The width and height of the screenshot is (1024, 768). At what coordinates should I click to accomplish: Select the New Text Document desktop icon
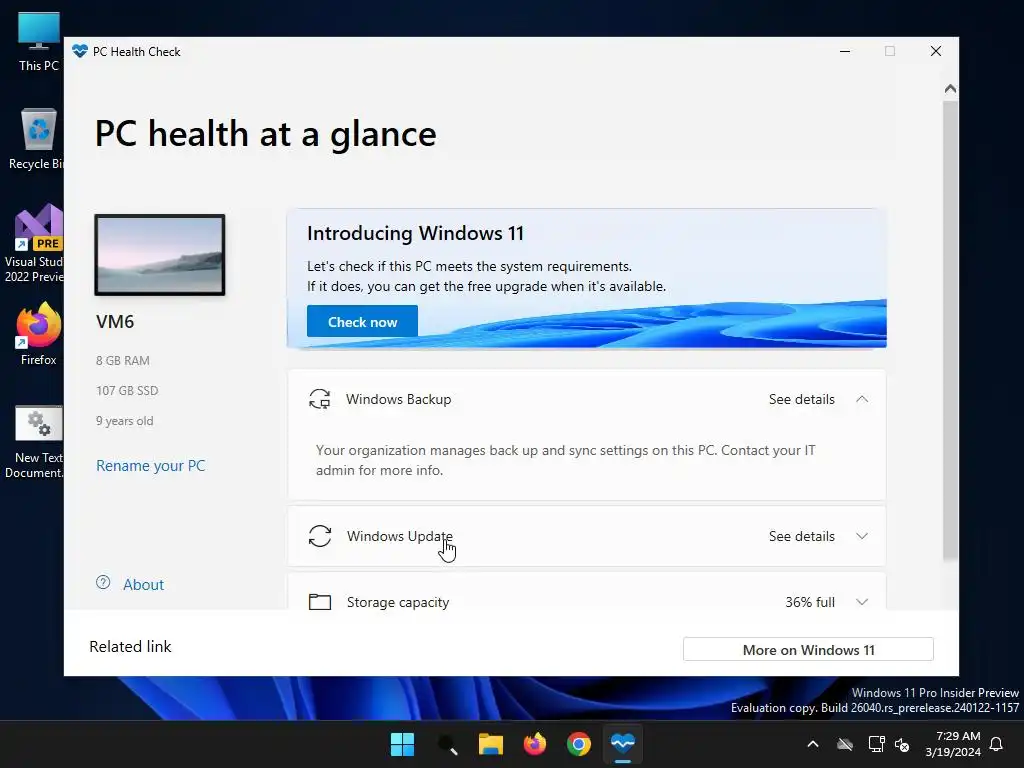(x=35, y=442)
